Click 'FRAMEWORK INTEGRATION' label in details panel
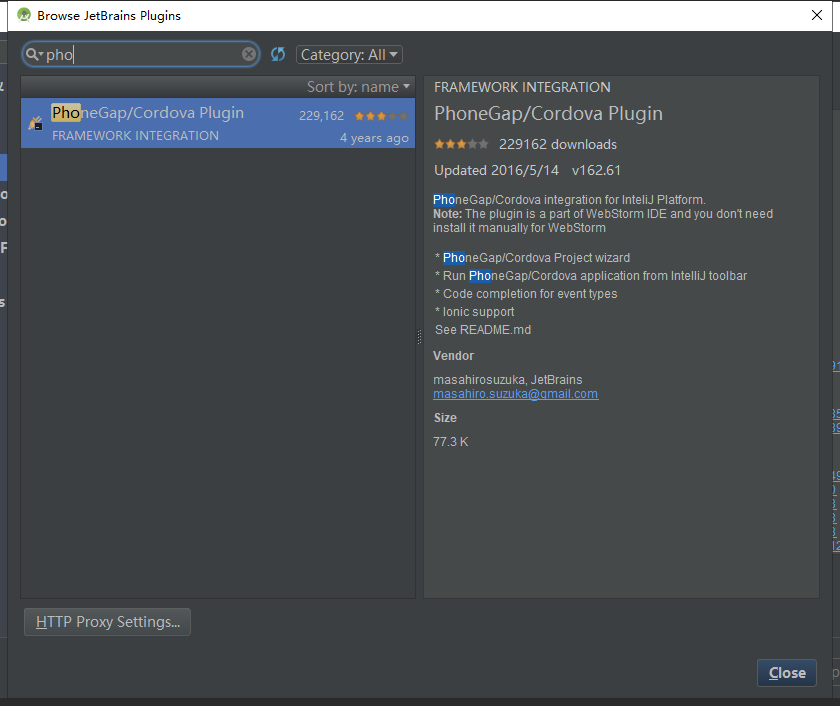 coord(522,87)
